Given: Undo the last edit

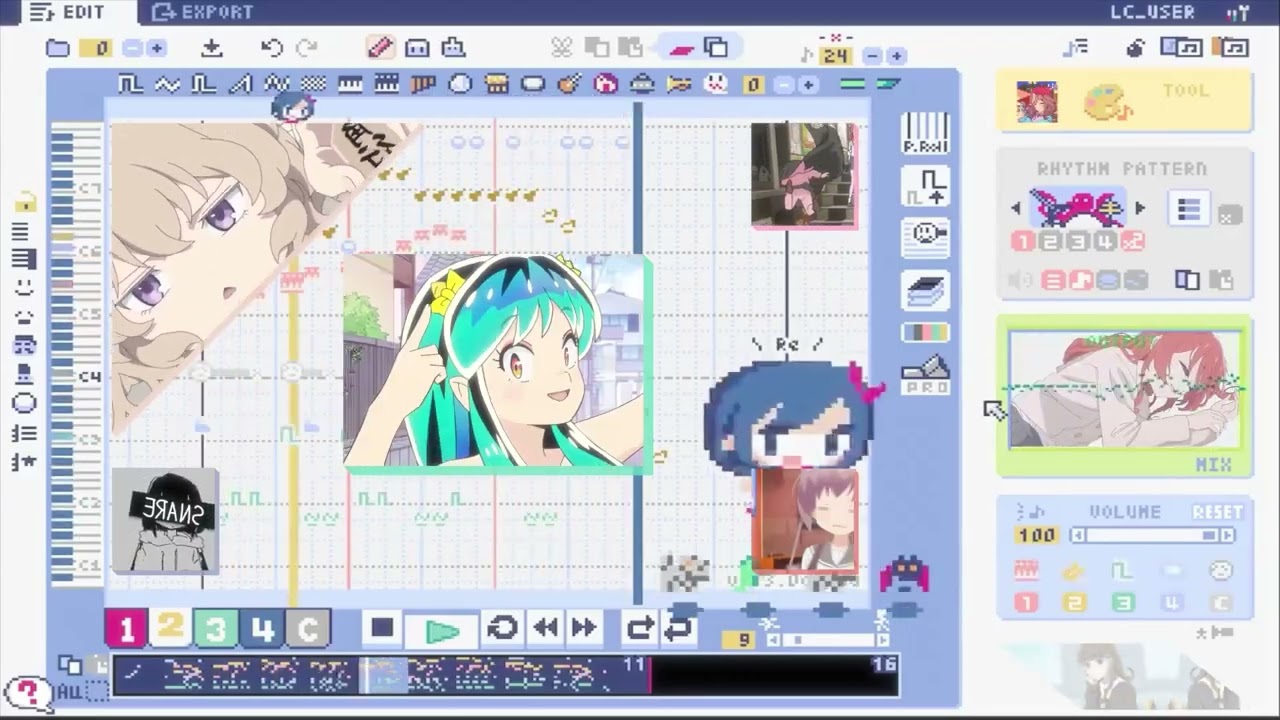Looking at the screenshot, I should (x=271, y=48).
